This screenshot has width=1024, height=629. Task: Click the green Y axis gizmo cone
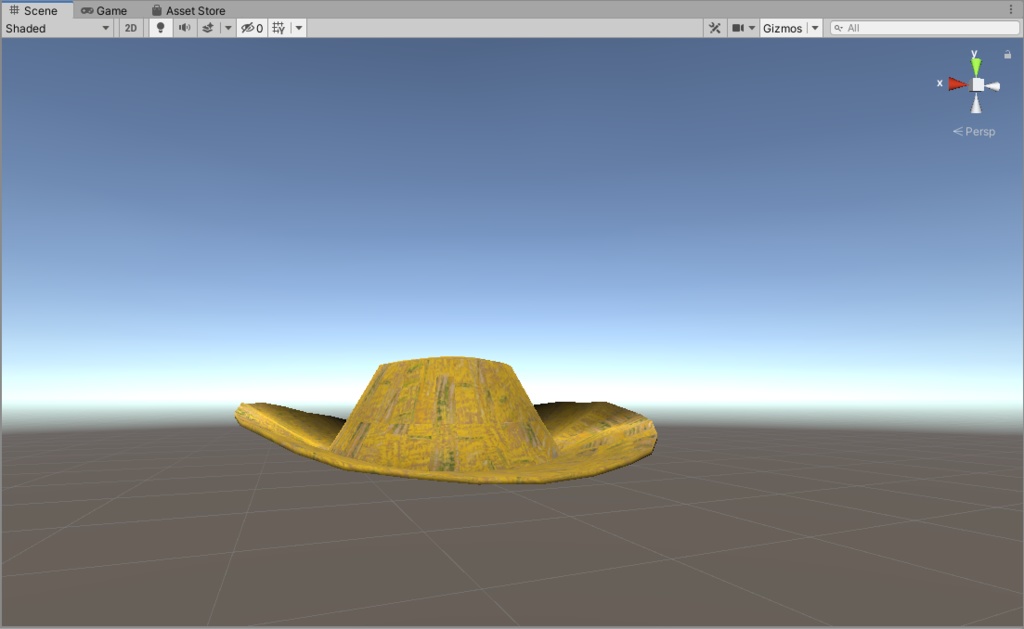(976, 66)
